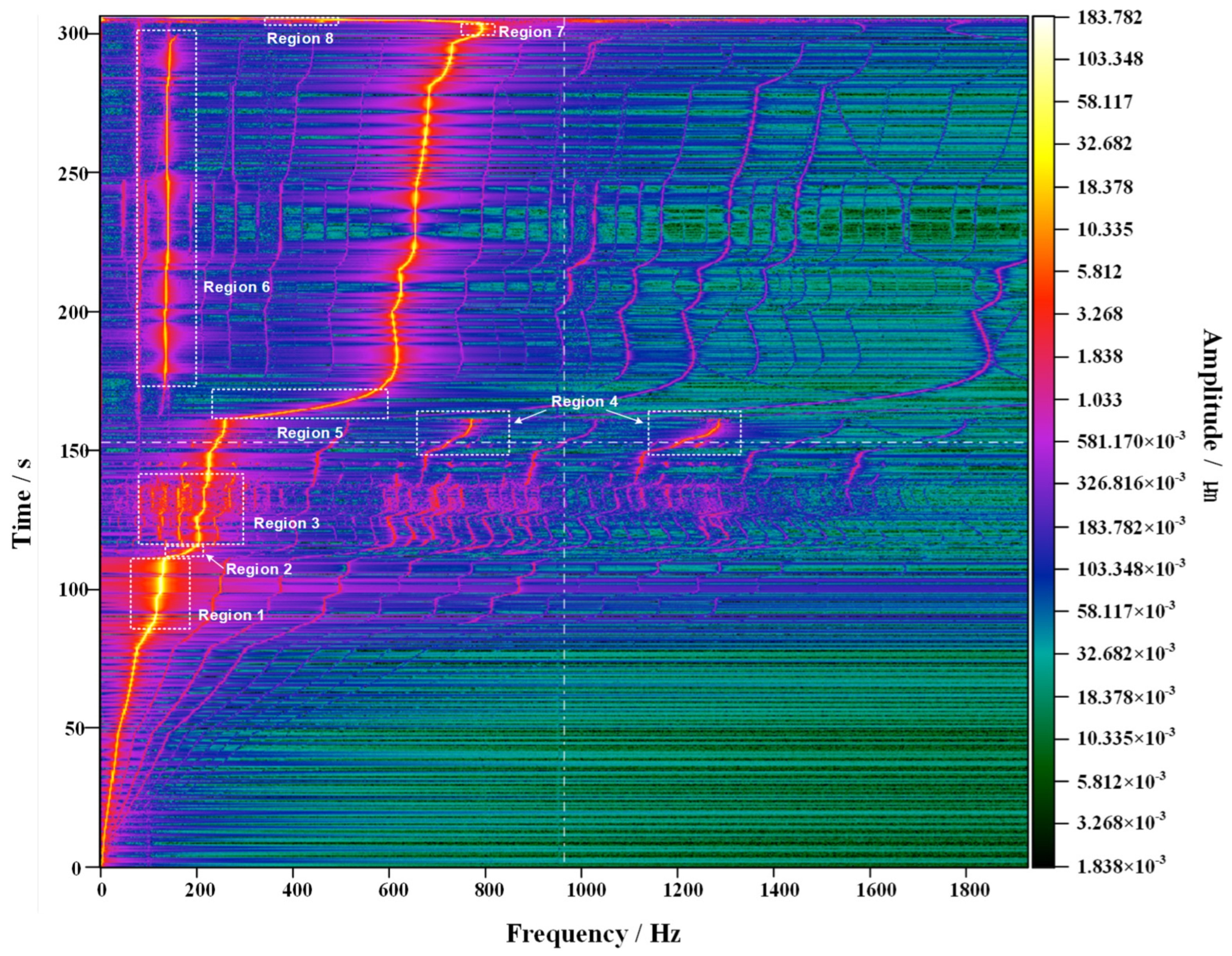Screen dimensions: 1232x956
Task: Click the Region 8 label
Action: coord(300,39)
